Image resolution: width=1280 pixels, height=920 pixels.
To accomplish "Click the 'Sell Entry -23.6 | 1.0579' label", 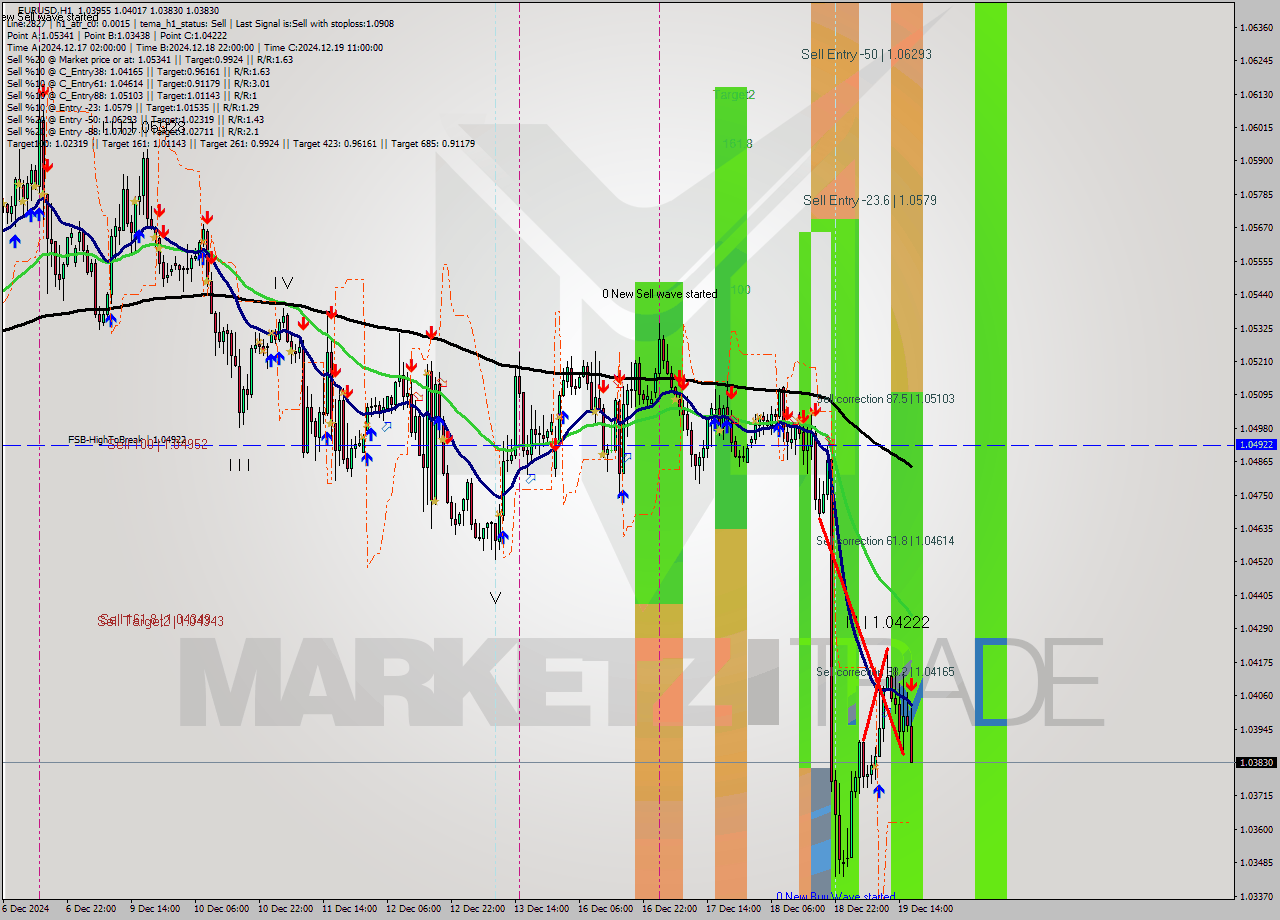I will [x=870, y=200].
